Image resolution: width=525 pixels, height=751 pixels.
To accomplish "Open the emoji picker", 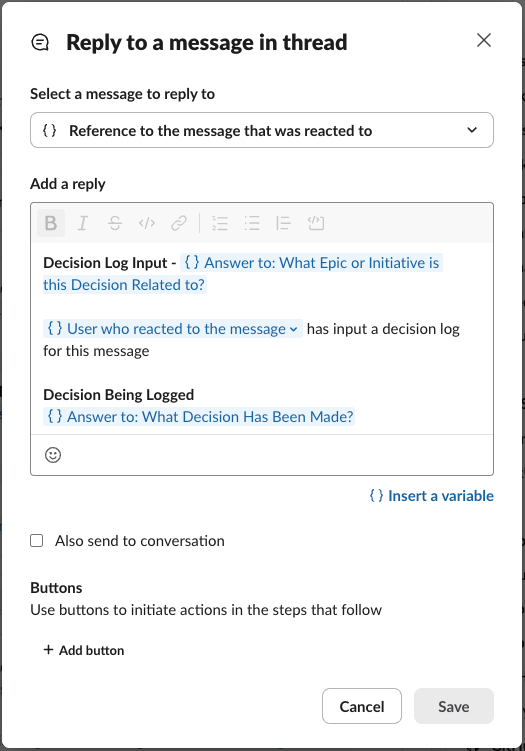I will (x=53, y=455).
